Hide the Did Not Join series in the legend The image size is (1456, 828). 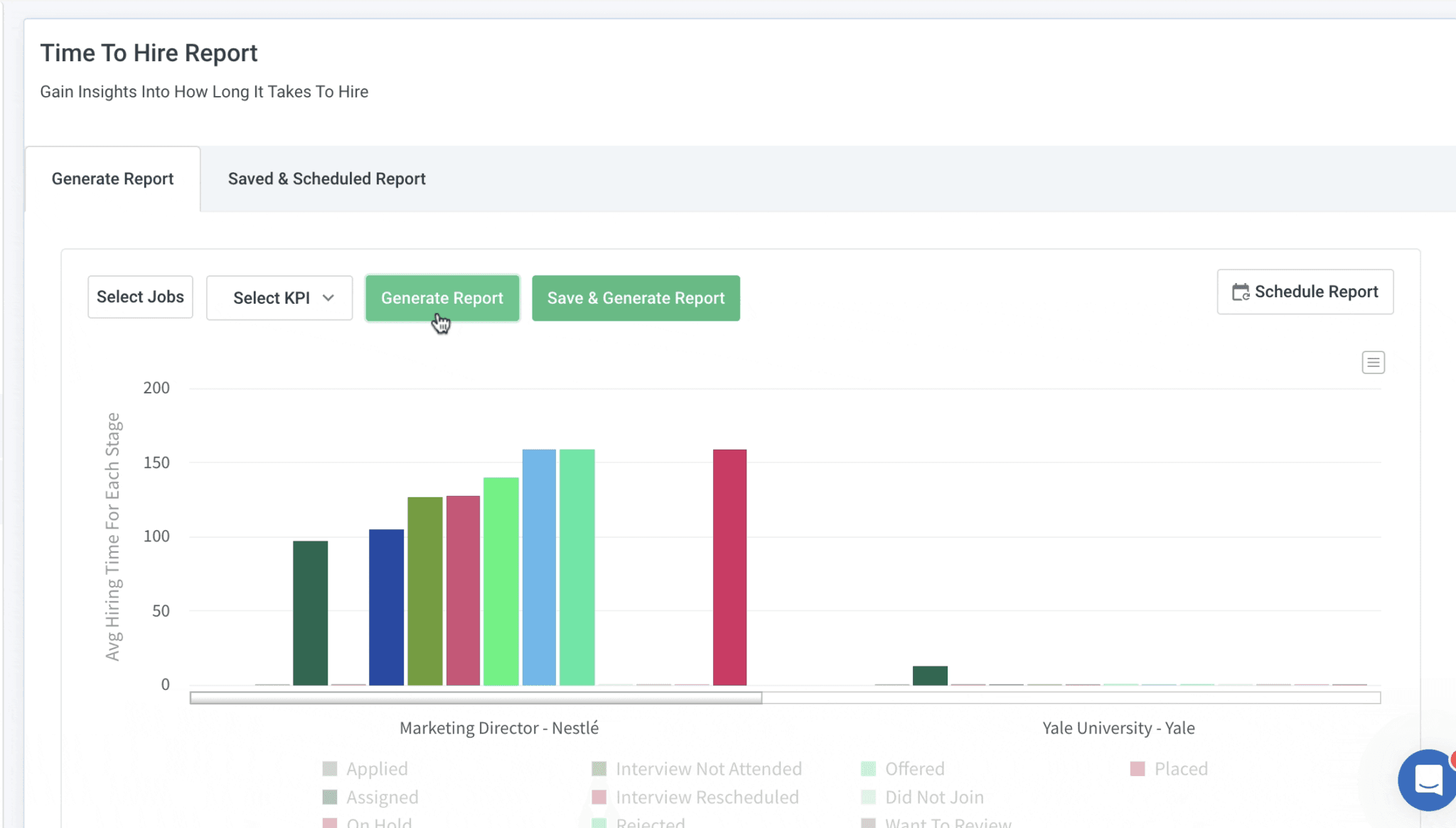pos(933,797)
